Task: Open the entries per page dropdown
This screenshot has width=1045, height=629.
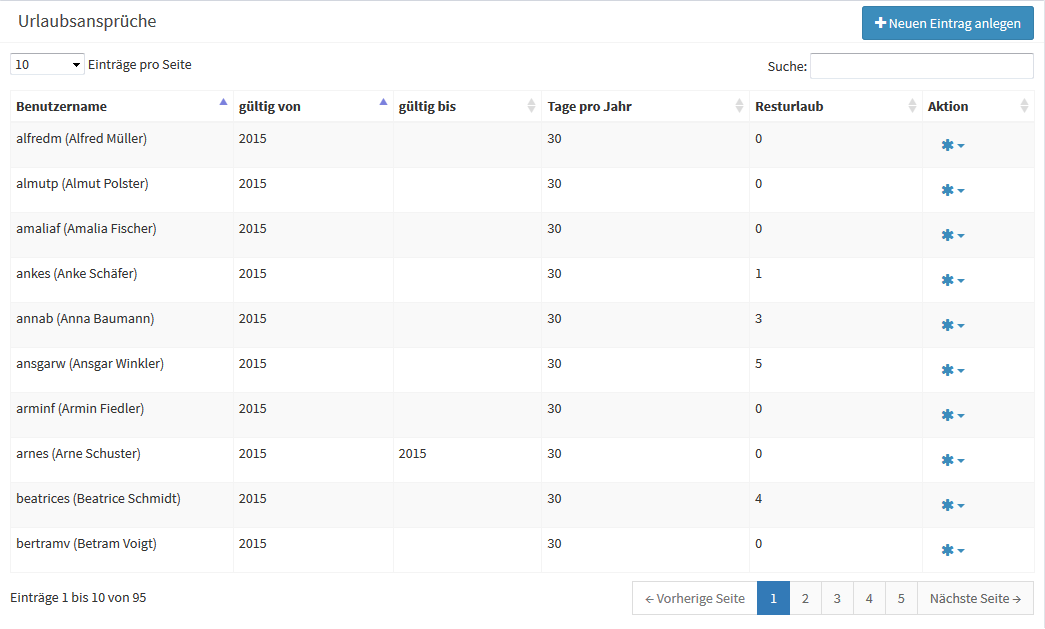Action: pos(47,65)
